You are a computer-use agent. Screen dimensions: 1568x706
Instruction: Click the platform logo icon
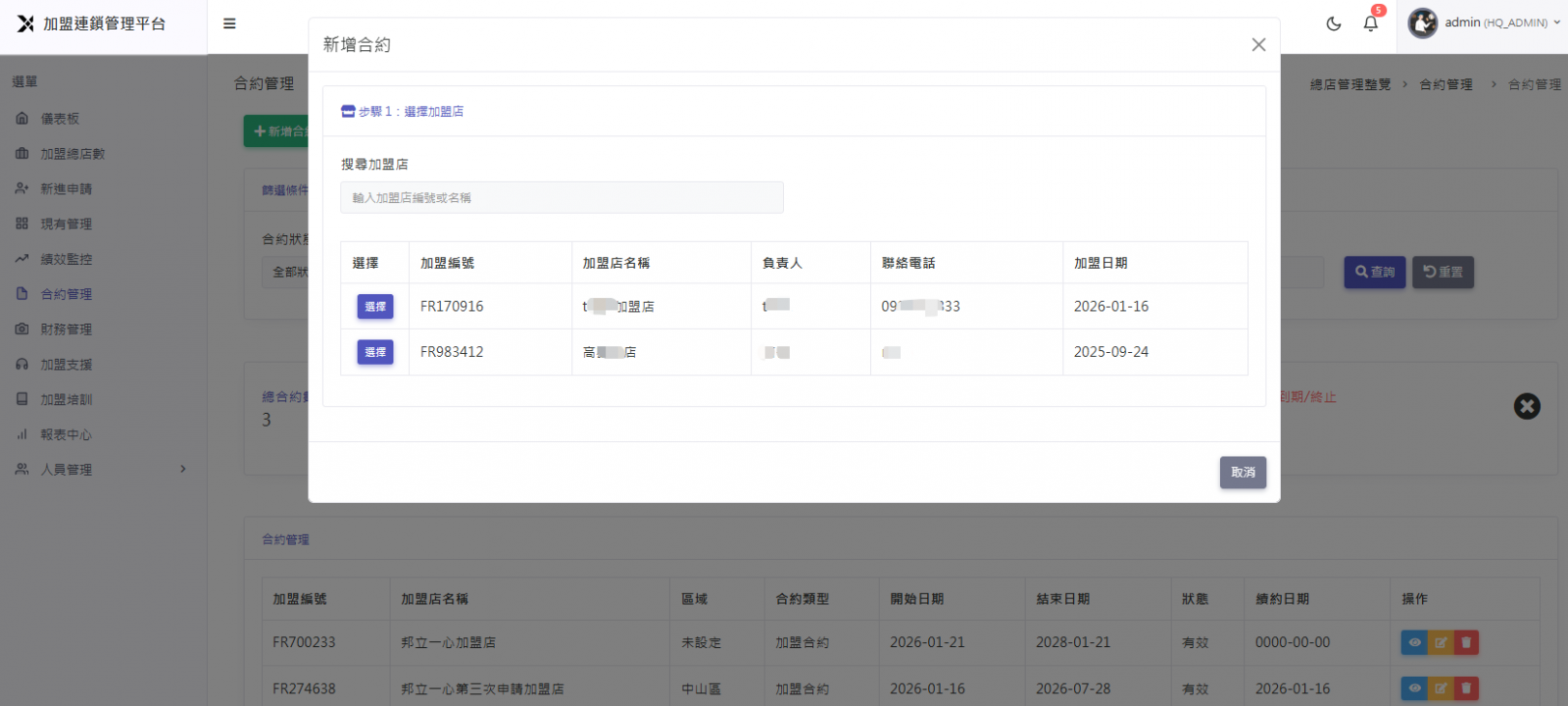[25, 24]
